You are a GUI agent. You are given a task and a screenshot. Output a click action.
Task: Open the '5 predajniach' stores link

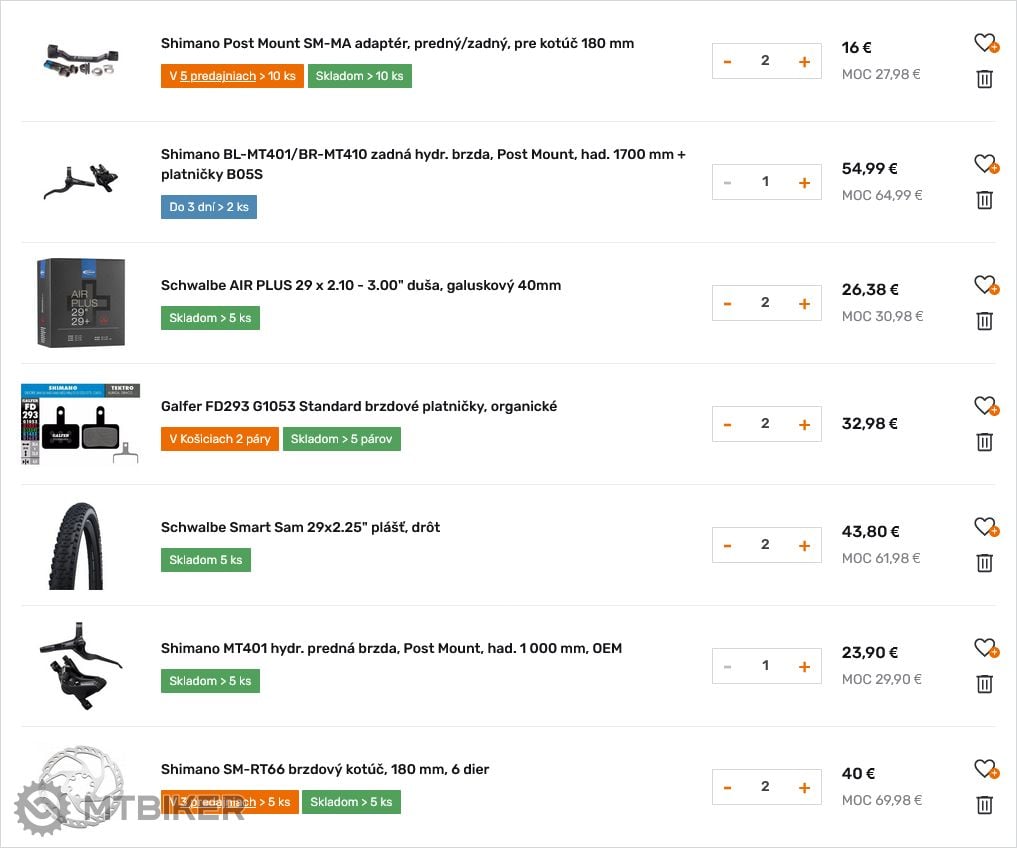click(218, 76)
